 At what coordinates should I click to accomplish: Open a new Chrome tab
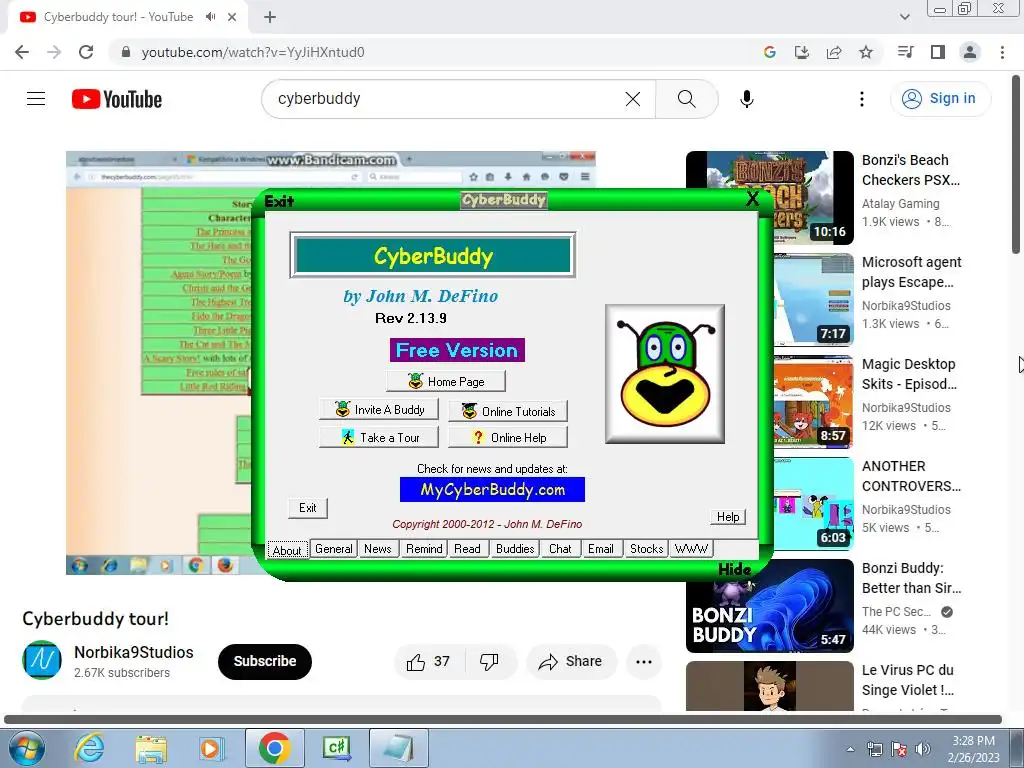point(270,17)
